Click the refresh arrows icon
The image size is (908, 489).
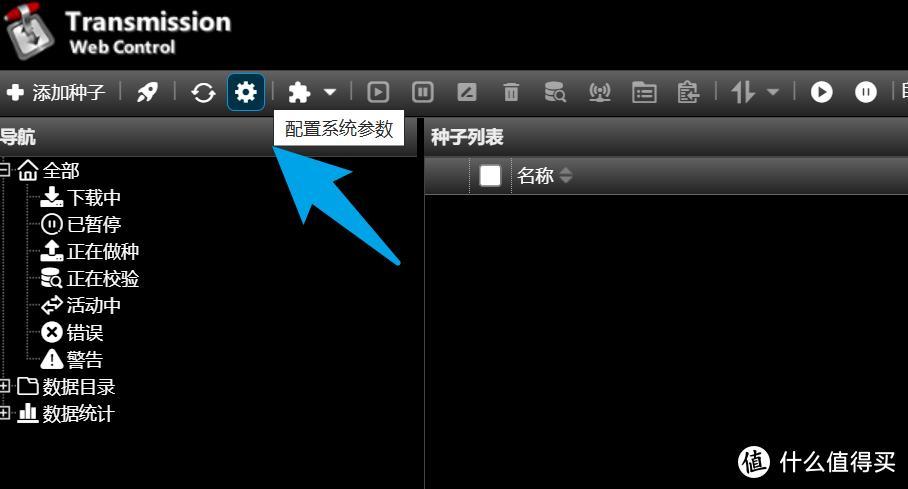[x=203, y=92]
